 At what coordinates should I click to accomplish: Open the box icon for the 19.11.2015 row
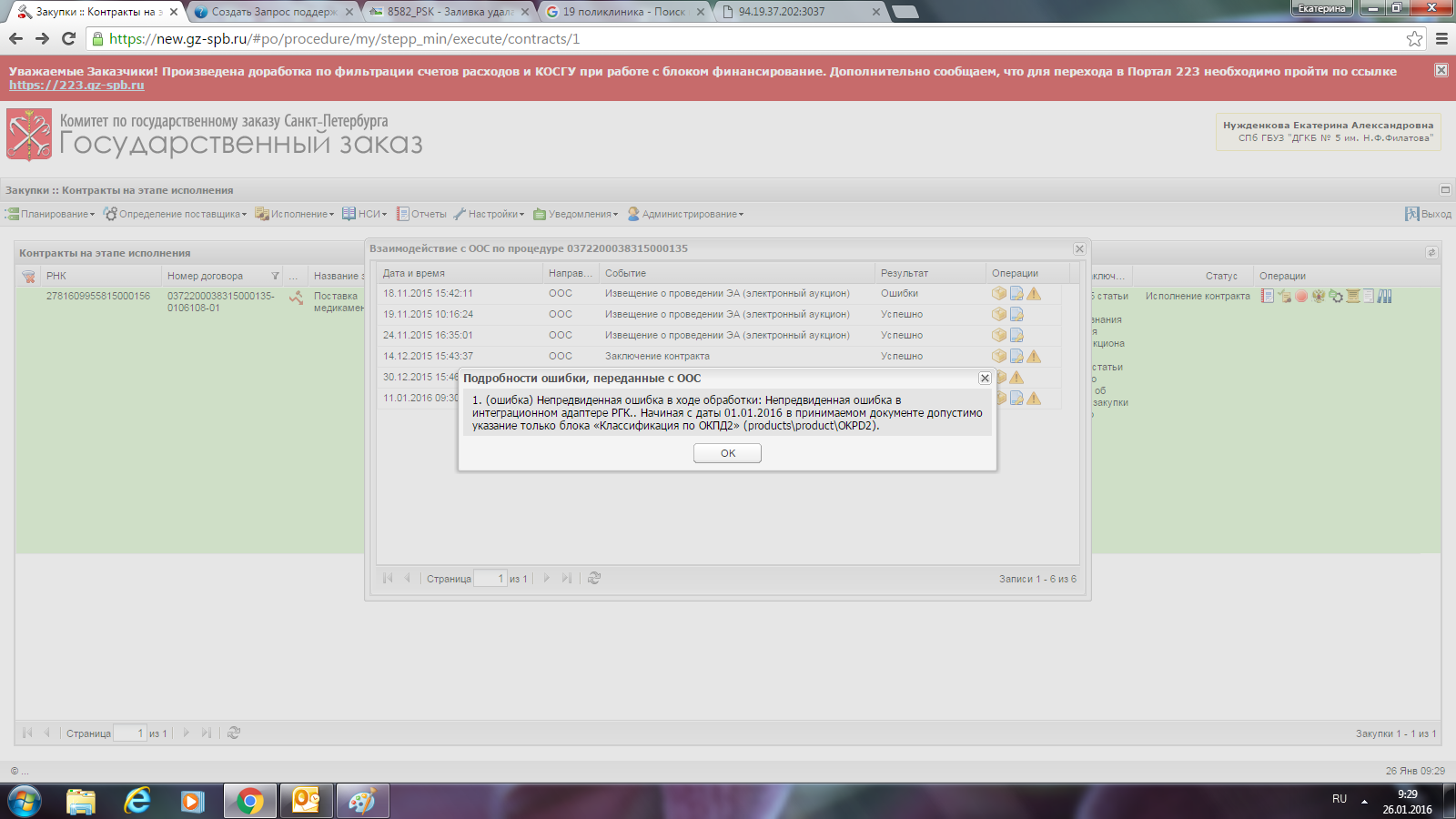(999, 314)
